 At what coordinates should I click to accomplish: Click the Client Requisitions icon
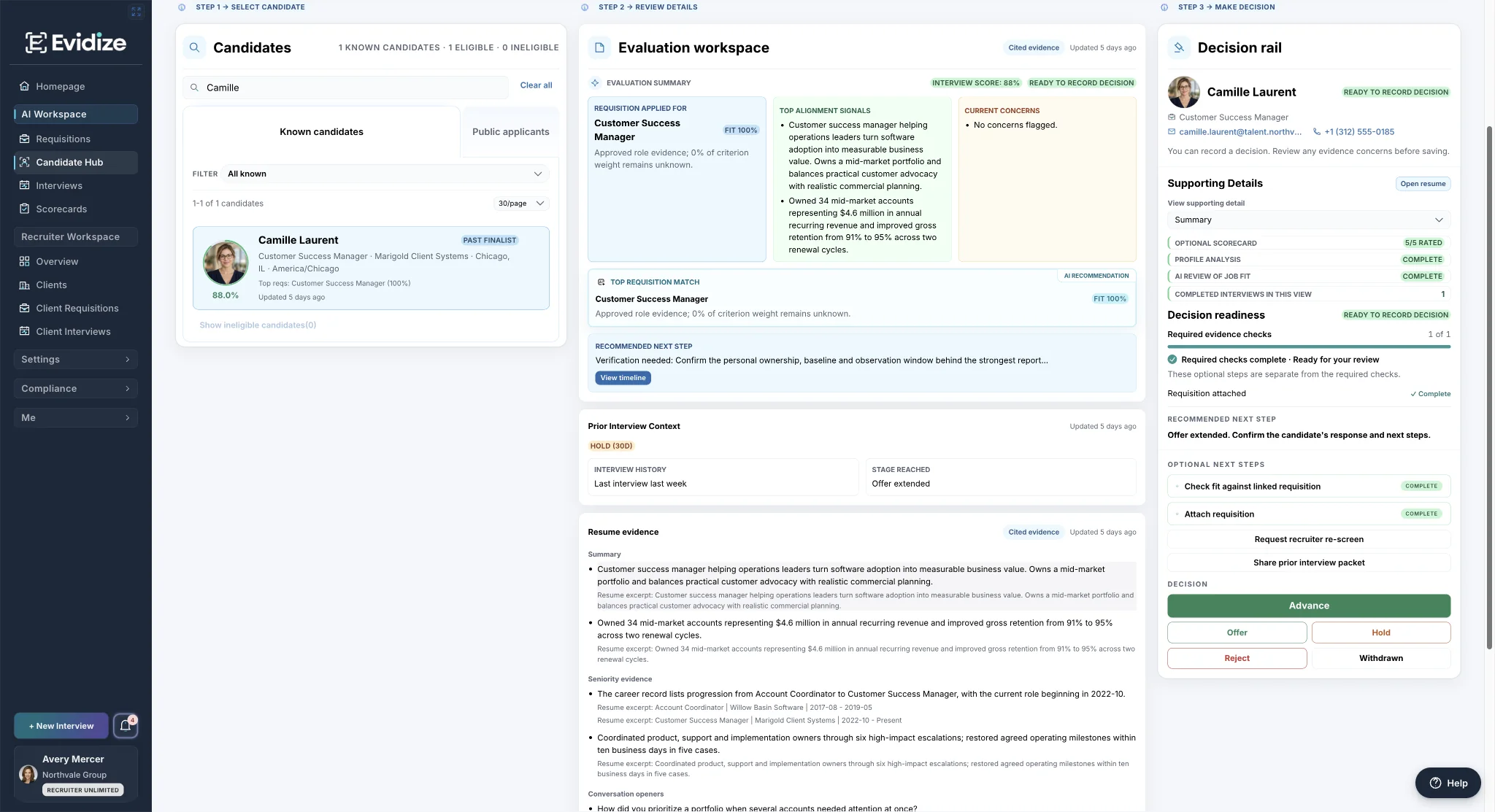[x=24, y=308]
